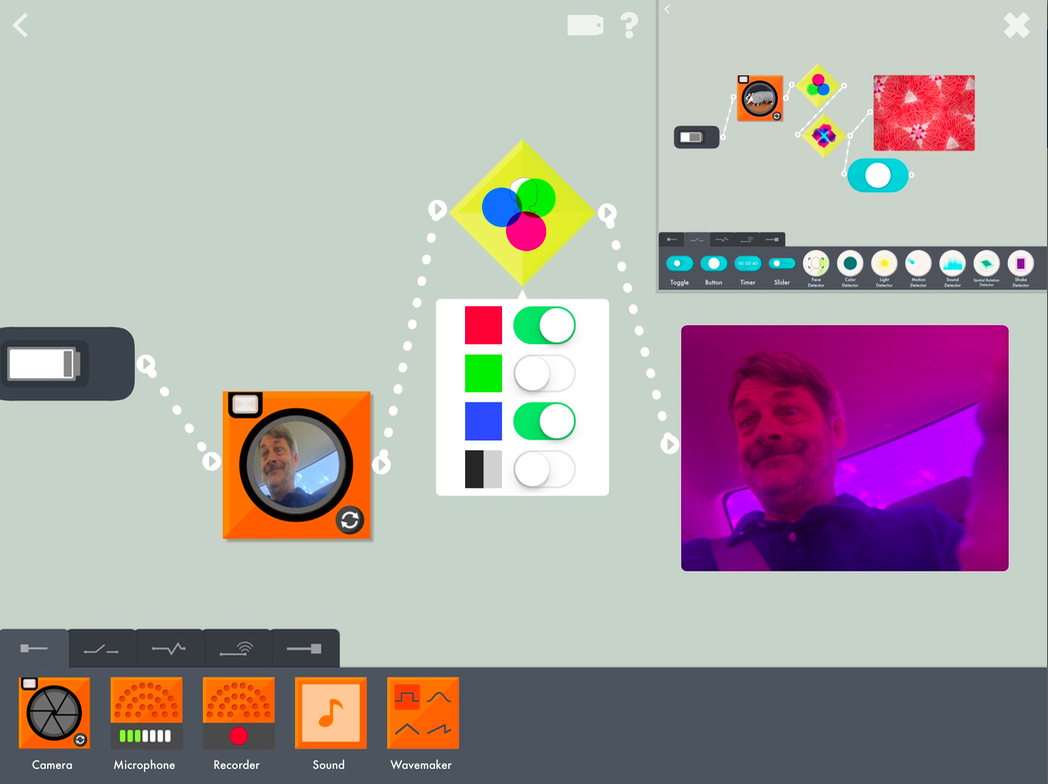Select the Camera block in the palette
The image size is (1048, 784).
[x=54, y=712]
